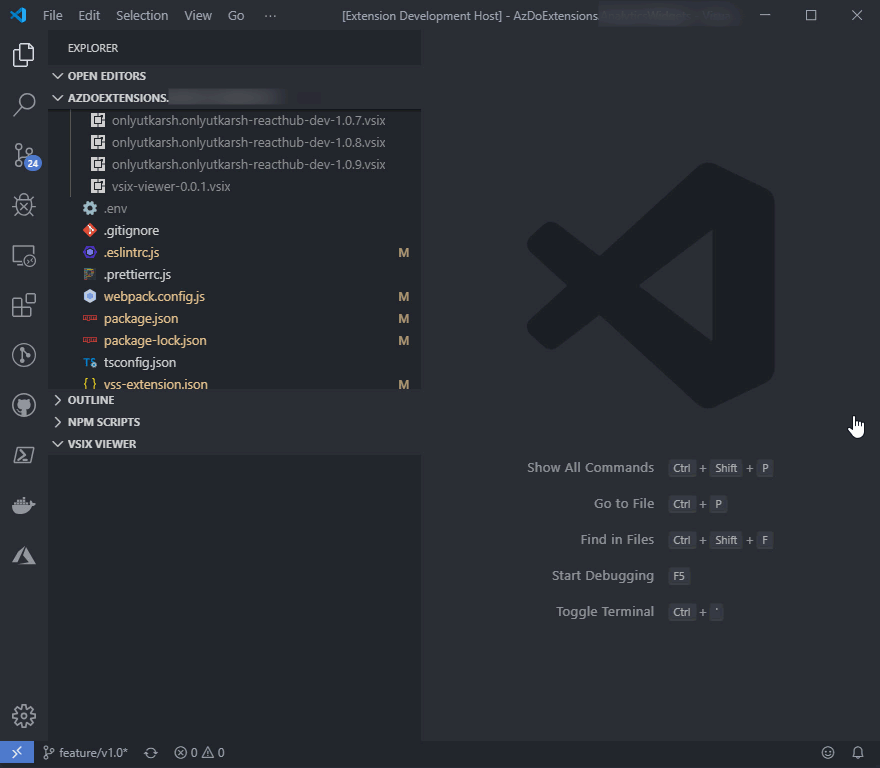Open the notifications bell
This screenshot has height=768, width=880.
858,752
